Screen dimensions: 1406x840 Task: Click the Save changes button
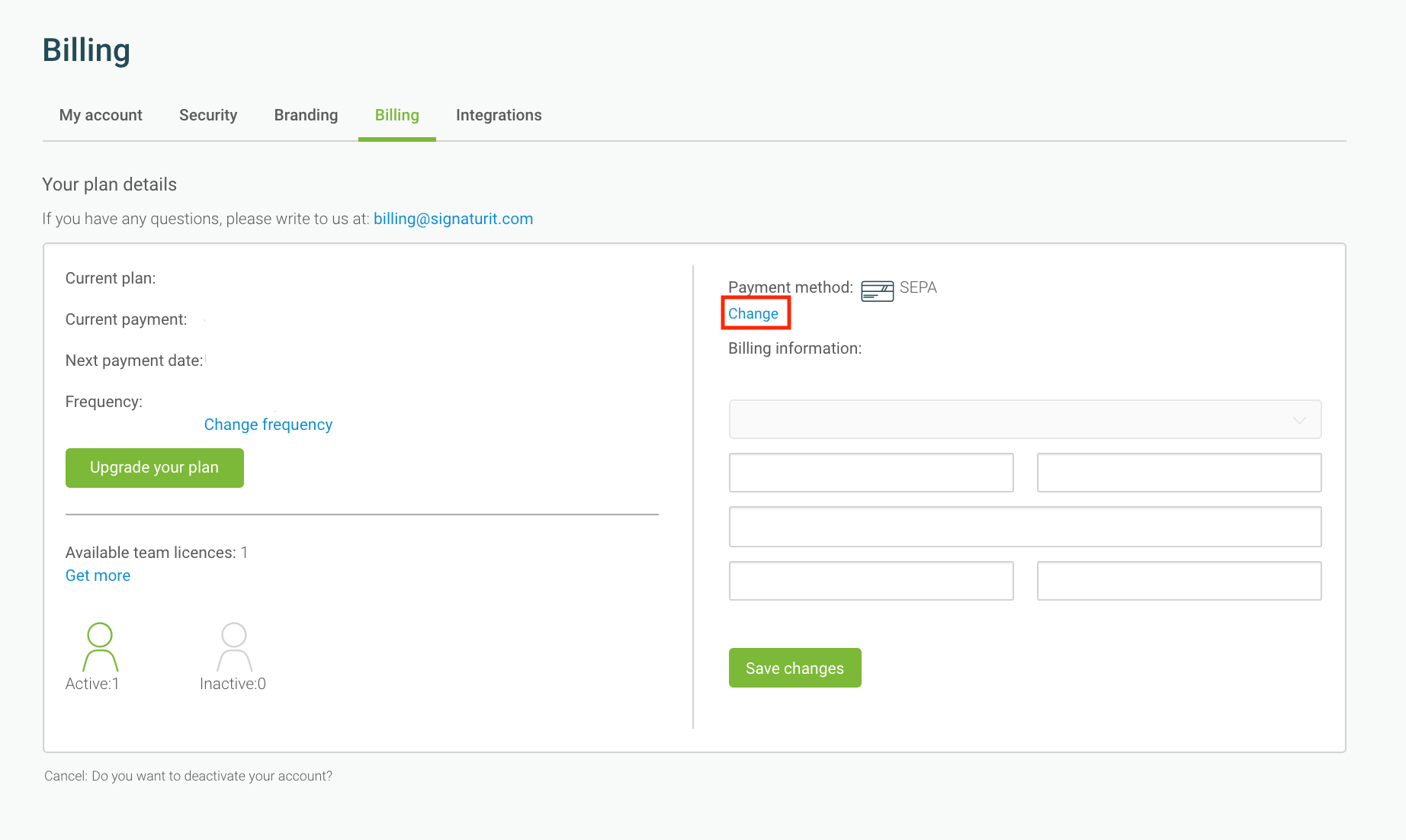click(795, 668)
